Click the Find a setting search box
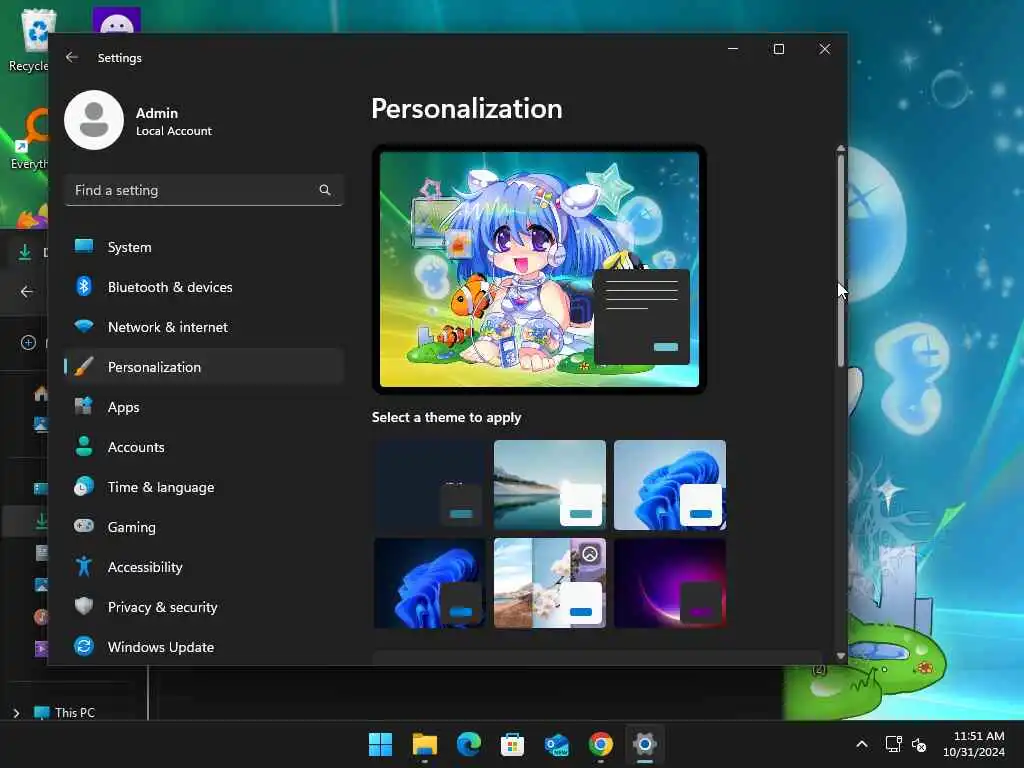Screen dimensions: 1024x768 [204, 190]
